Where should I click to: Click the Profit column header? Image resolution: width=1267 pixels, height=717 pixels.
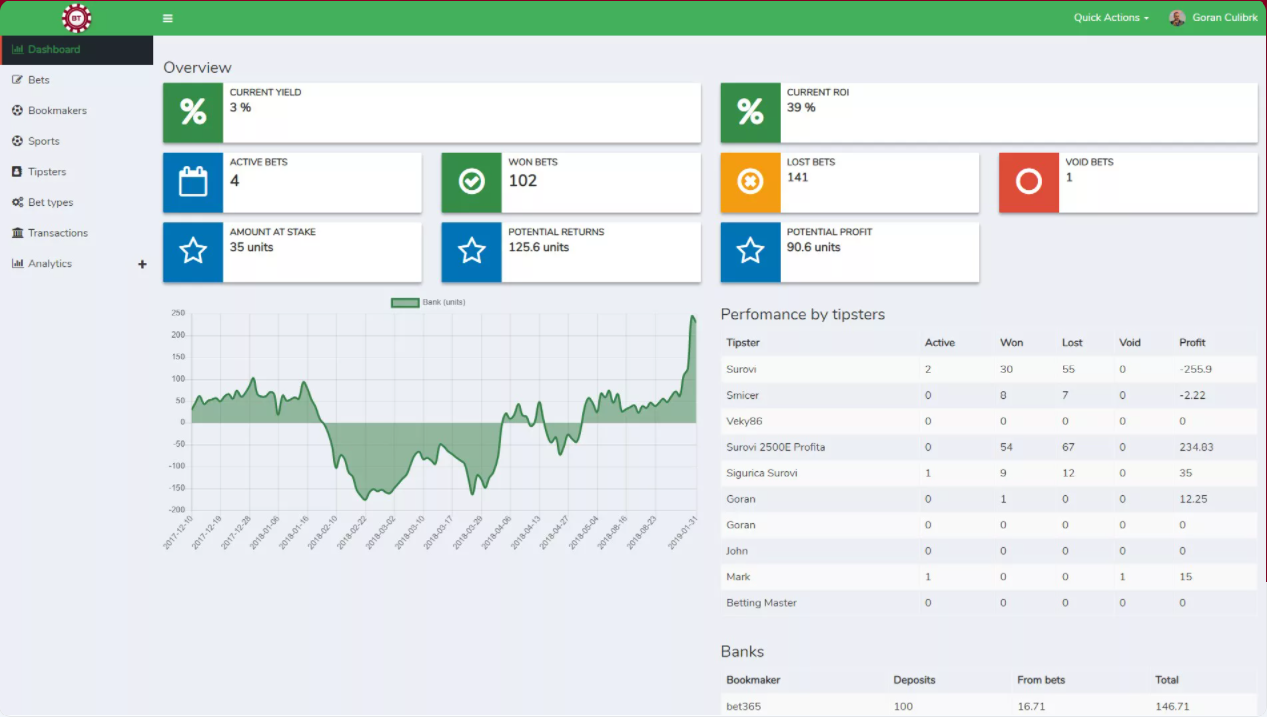point(1192,343)
